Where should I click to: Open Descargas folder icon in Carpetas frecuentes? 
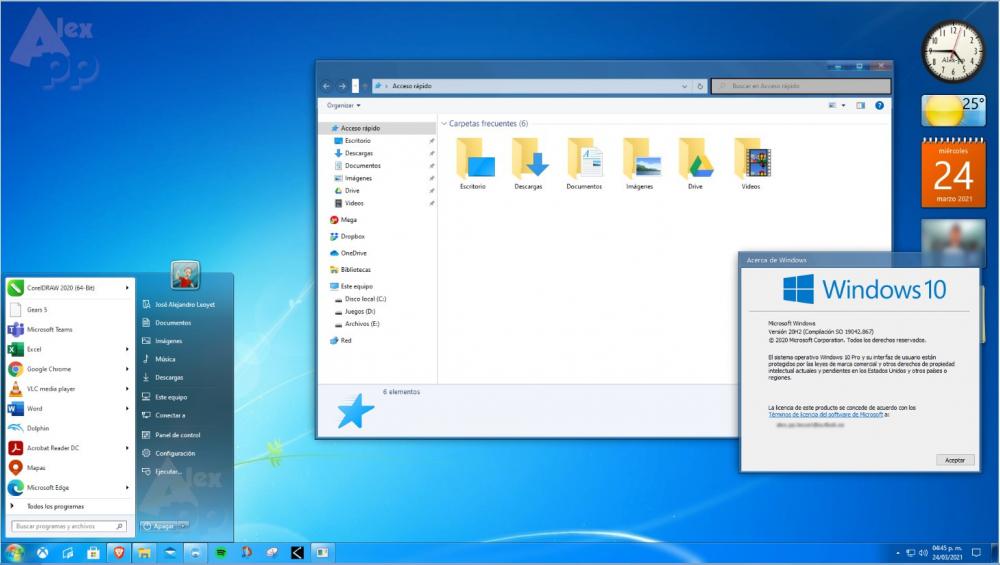click(x=528, y=164)
